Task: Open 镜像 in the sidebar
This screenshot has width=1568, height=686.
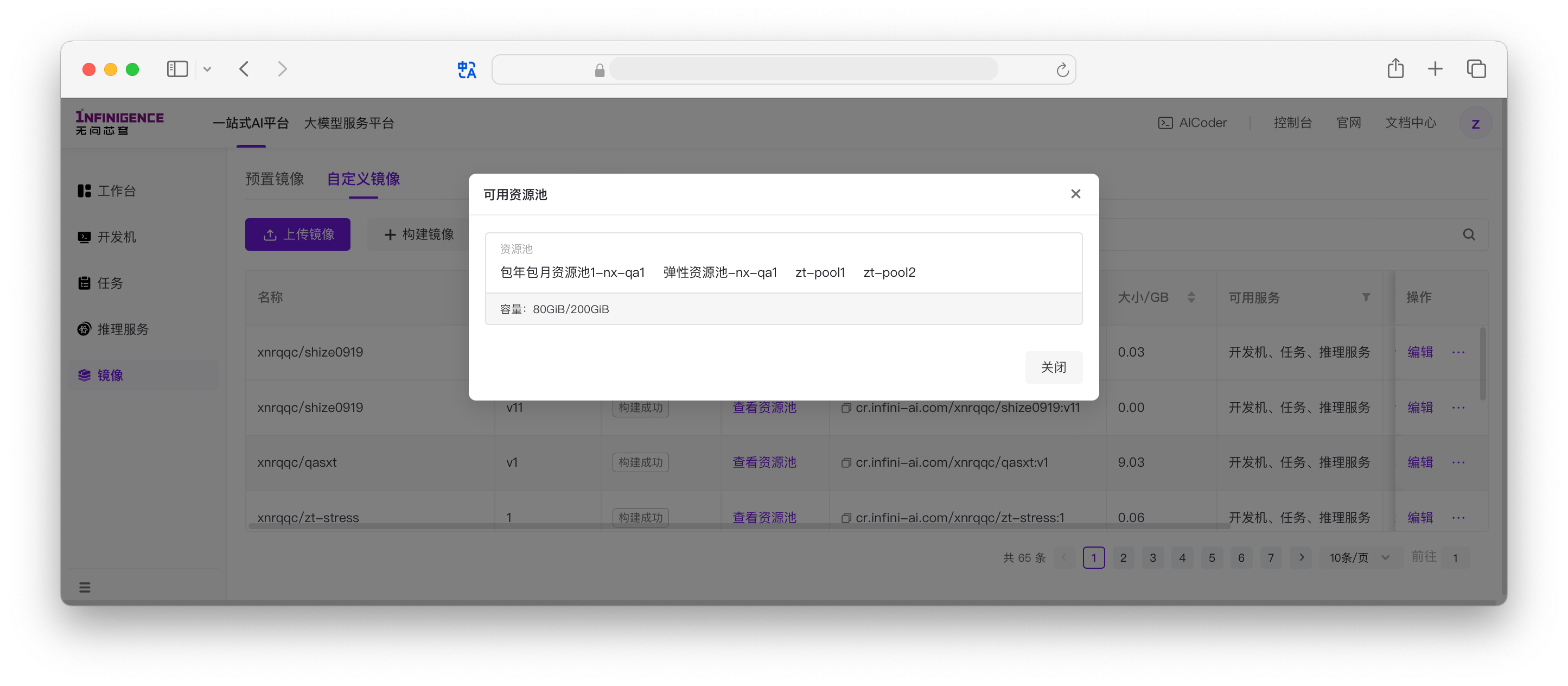Action: tap(143, 375)
